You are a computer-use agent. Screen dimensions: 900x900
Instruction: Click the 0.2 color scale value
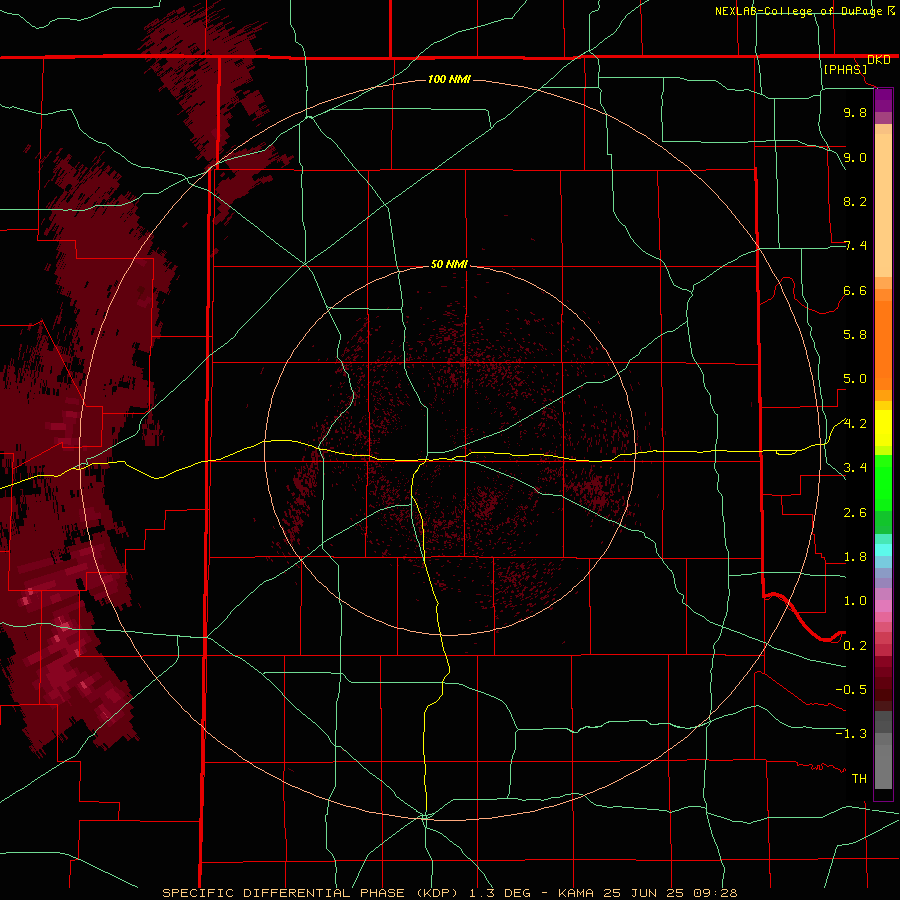pyautogui.click(x=855, y=646)
